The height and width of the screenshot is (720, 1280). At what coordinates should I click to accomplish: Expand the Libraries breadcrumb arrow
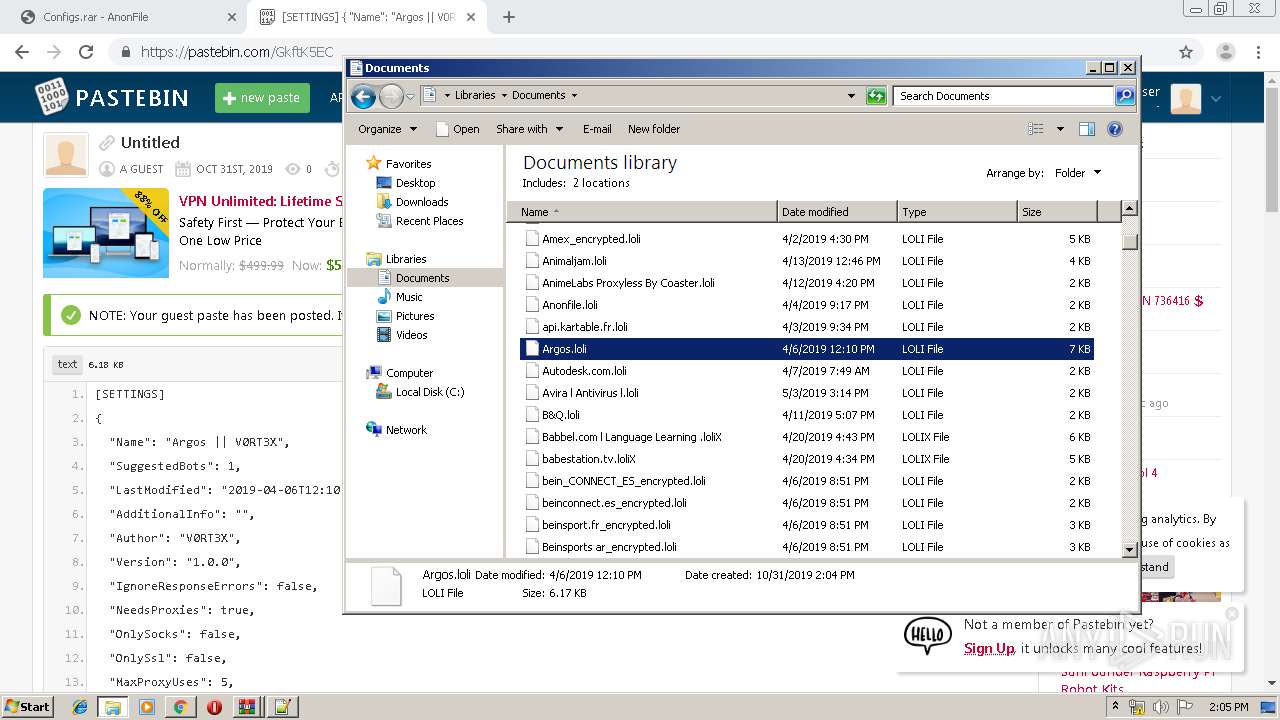504,96
